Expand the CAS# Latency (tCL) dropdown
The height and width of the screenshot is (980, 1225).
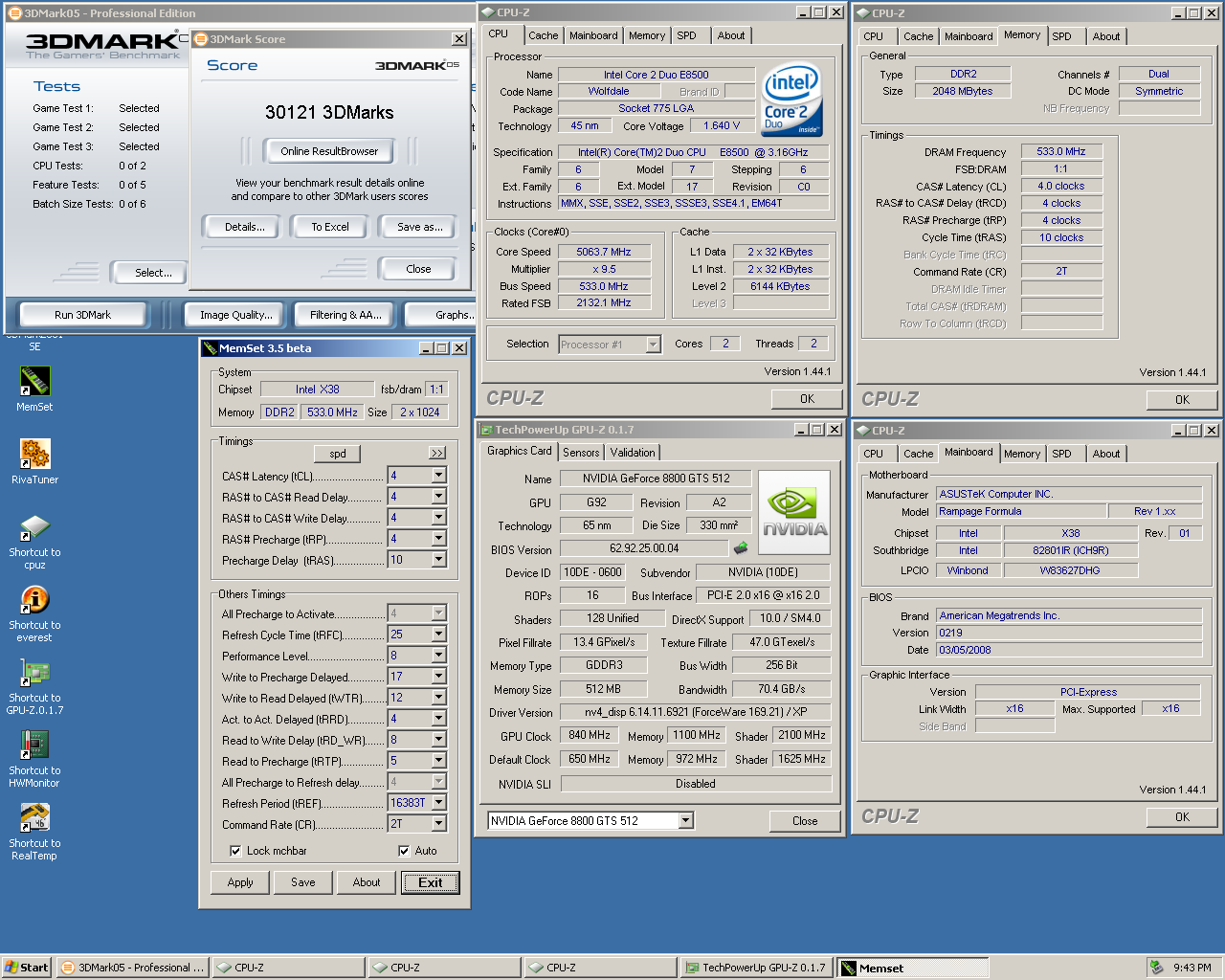(x=438, y=476)
